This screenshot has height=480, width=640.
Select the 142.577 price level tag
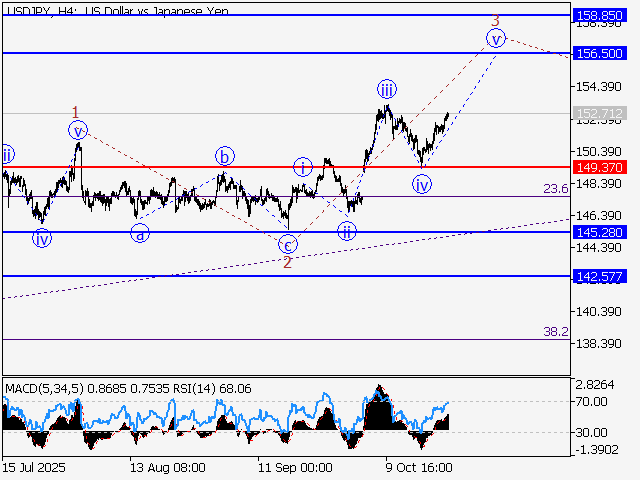coord(599,275)
